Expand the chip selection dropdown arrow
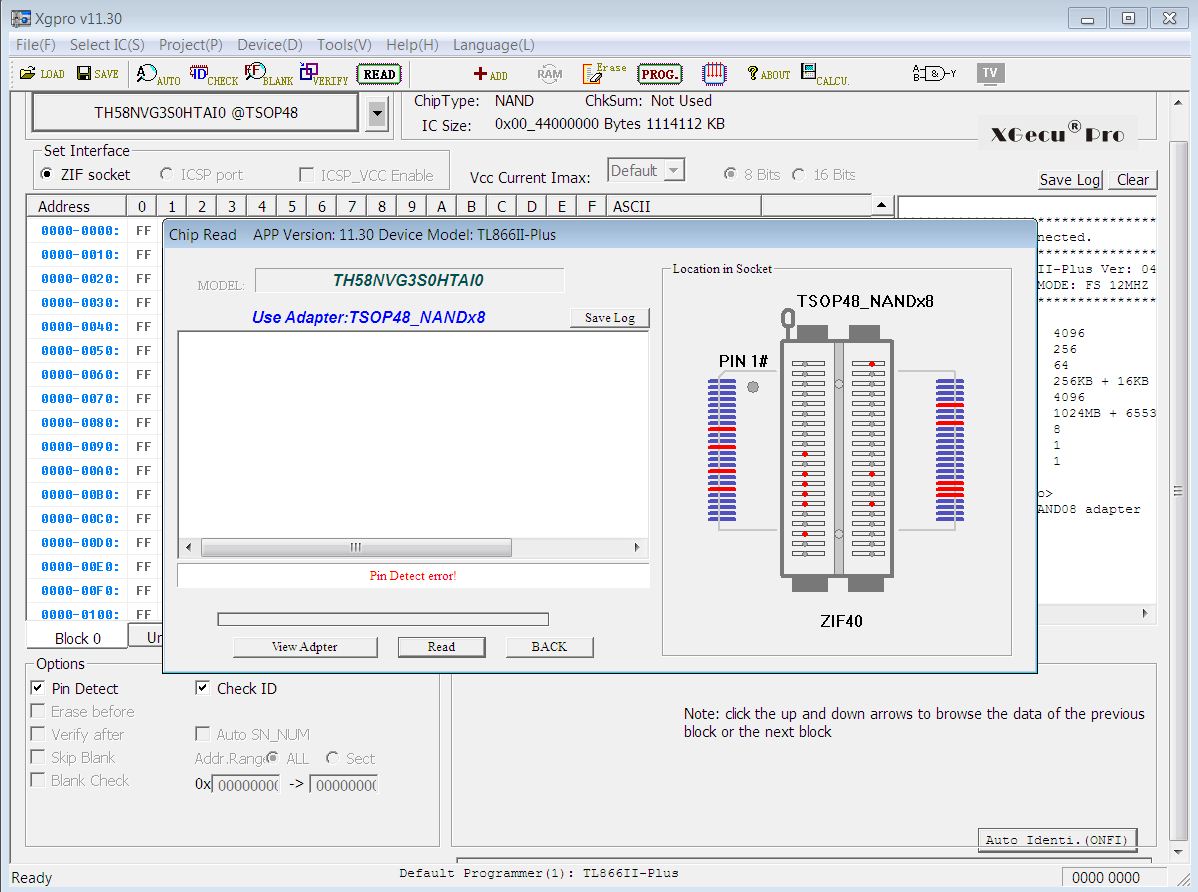Screen dimensions: 1198x892 [376, 113]
